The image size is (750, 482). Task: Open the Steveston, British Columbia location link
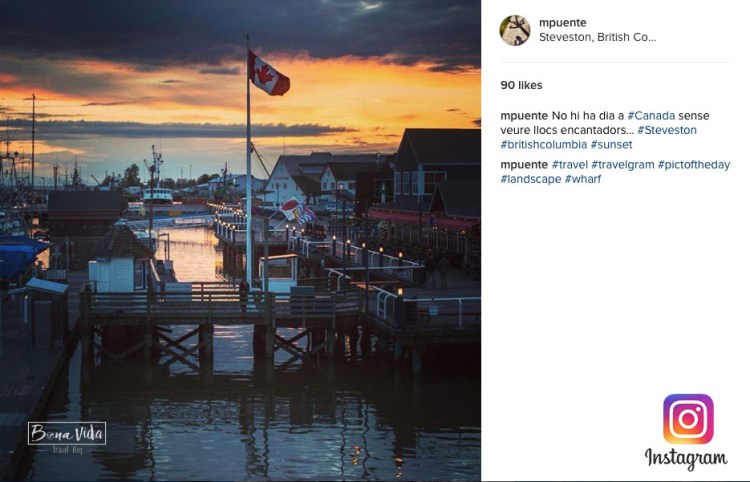click(597, 38)
